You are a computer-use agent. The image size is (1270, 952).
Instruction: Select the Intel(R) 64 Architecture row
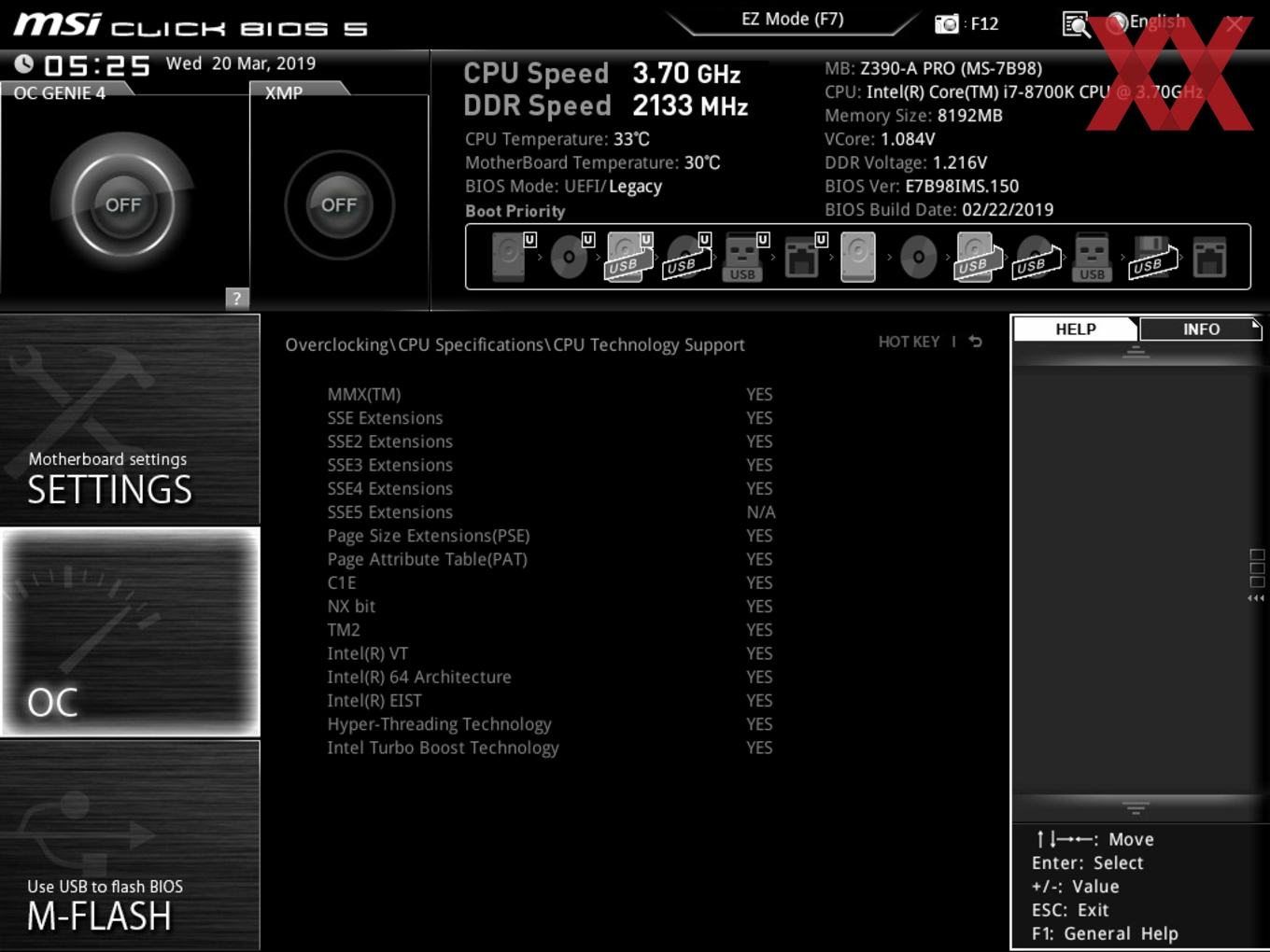point(551,677)
